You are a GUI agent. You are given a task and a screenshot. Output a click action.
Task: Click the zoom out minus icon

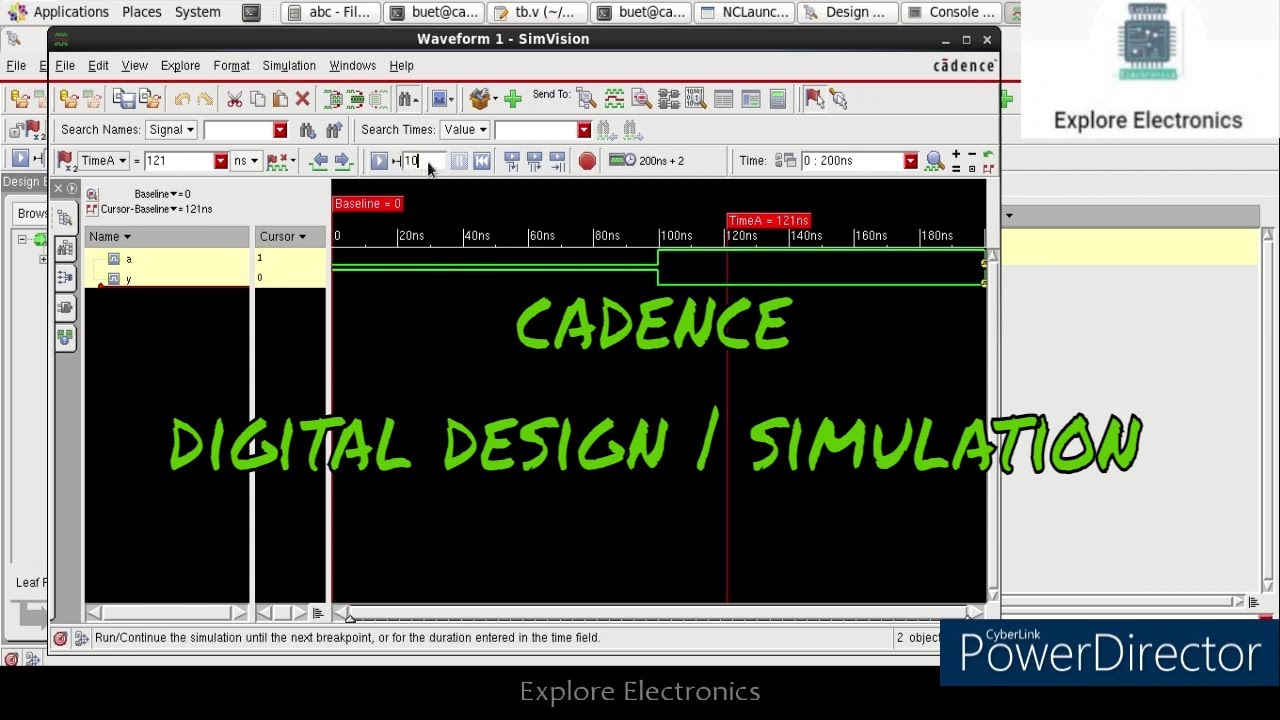(971, 154)
